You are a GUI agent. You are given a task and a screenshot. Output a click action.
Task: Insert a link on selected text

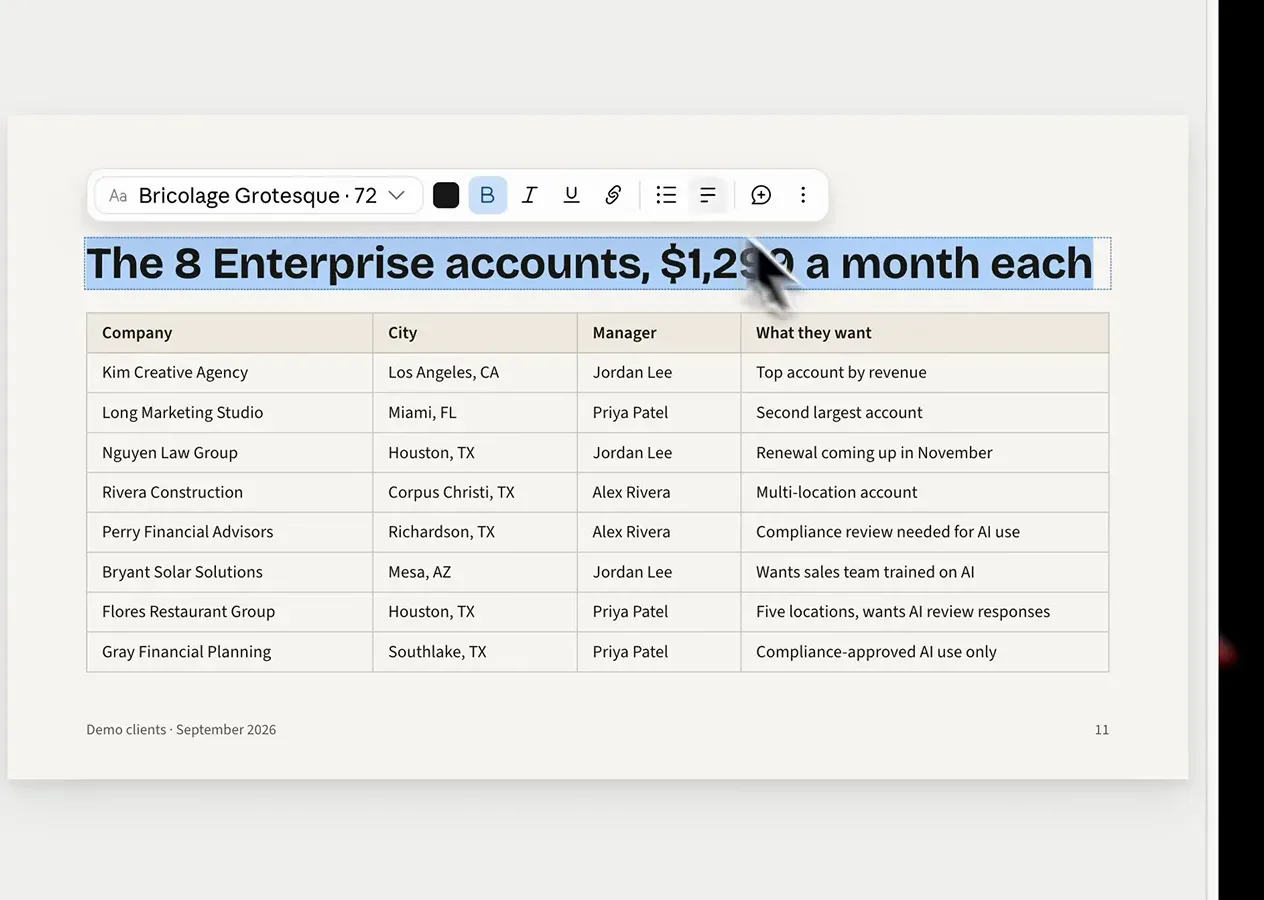pos(613,195)
